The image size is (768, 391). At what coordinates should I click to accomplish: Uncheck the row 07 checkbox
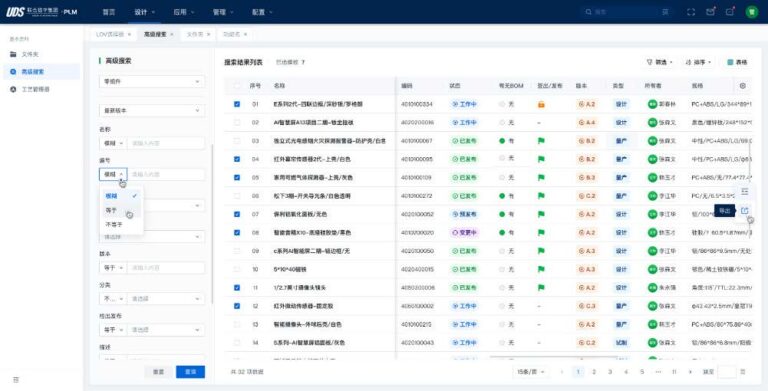tap(237, 214)
